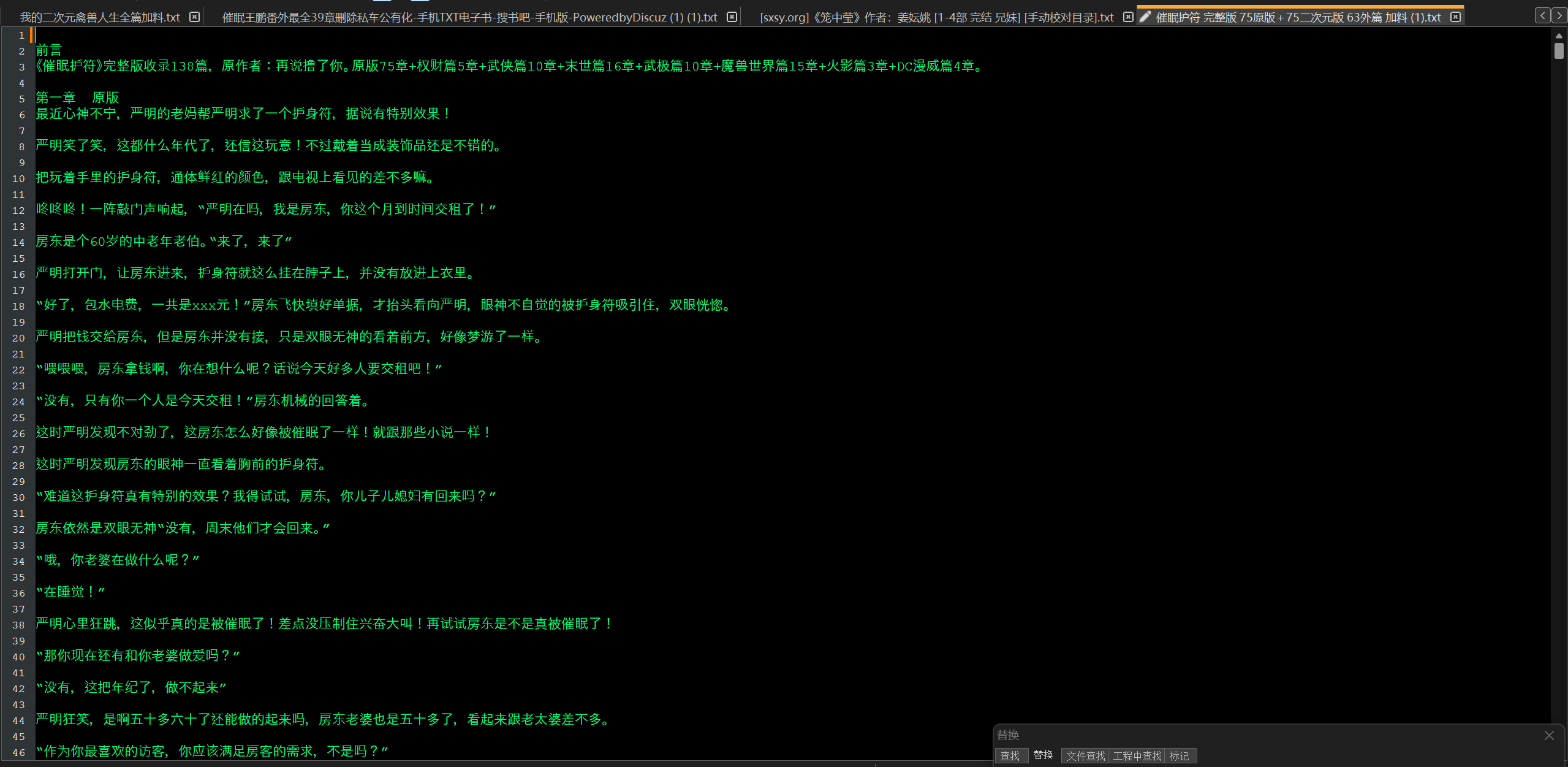Close the 笼中莹 txt tab
This screenshot has width=1568, height=767.
(x=1128, y=17)
